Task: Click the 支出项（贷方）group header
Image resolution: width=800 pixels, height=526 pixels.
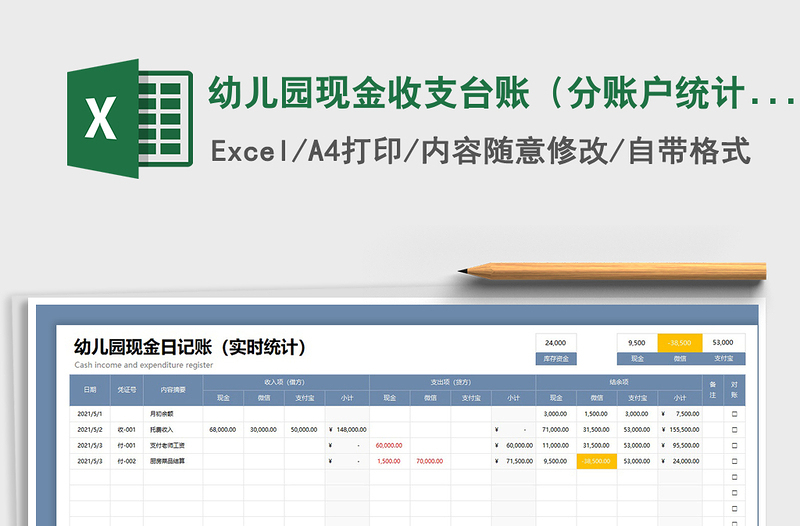Action: click(452, 382)
